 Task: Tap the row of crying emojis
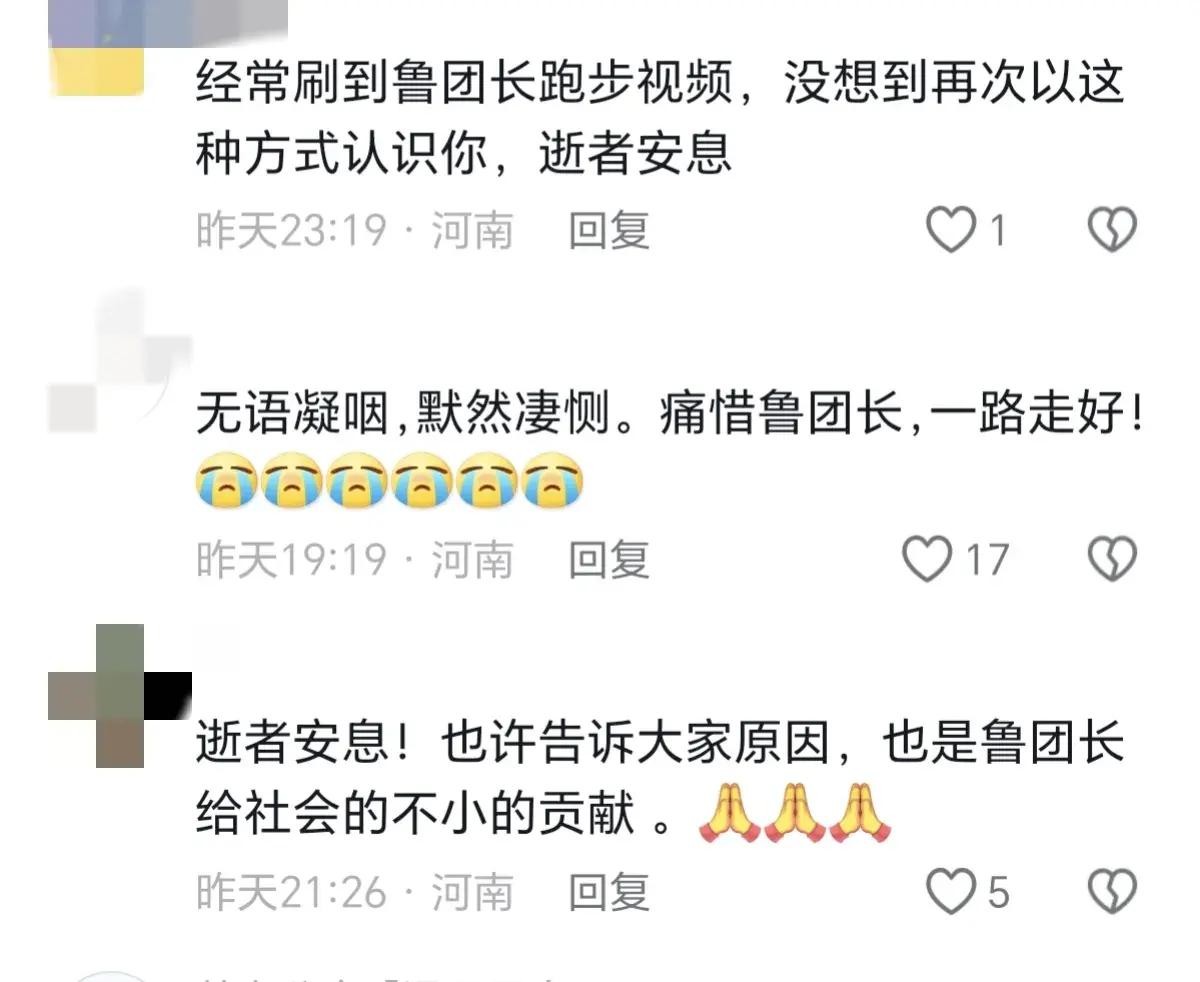coord(389,479)
